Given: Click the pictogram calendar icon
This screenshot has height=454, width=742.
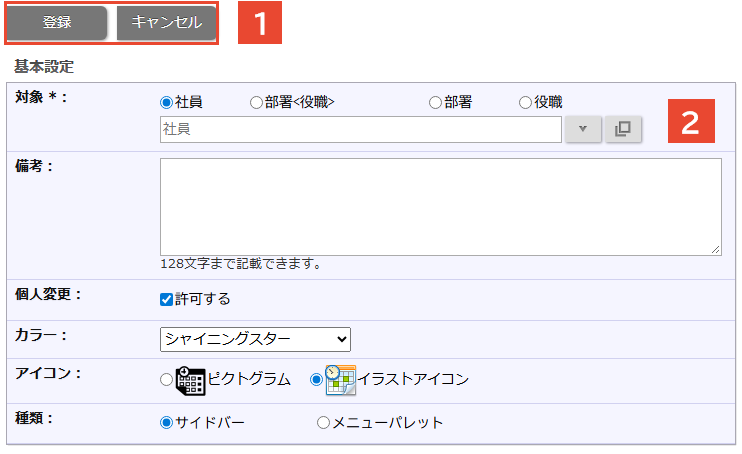Looking at the screenshot, I should pos(190,380).
